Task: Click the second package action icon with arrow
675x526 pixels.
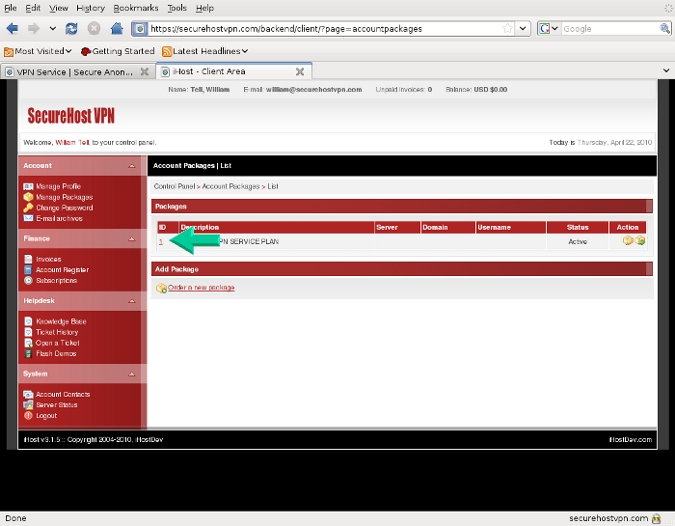Action: click(640, 241)
